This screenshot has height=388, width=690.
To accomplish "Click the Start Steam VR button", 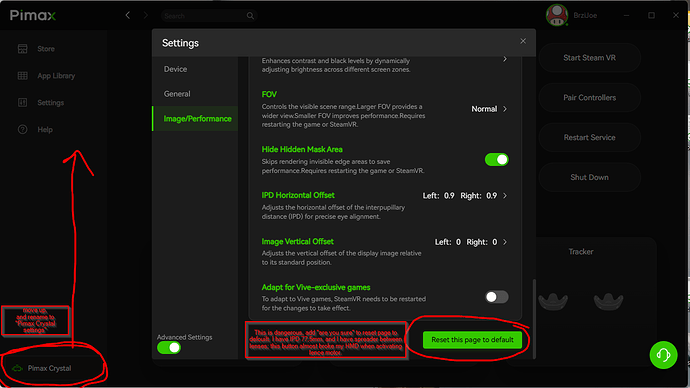I will (589, 58).
